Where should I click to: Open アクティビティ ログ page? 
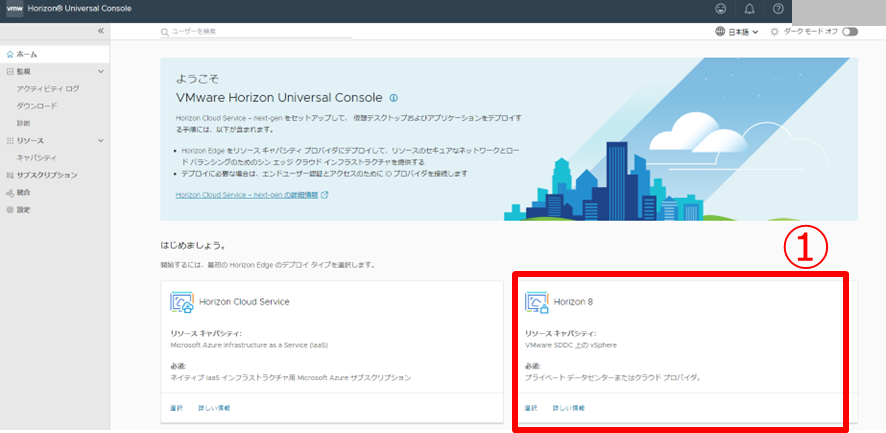pos(48,89)
